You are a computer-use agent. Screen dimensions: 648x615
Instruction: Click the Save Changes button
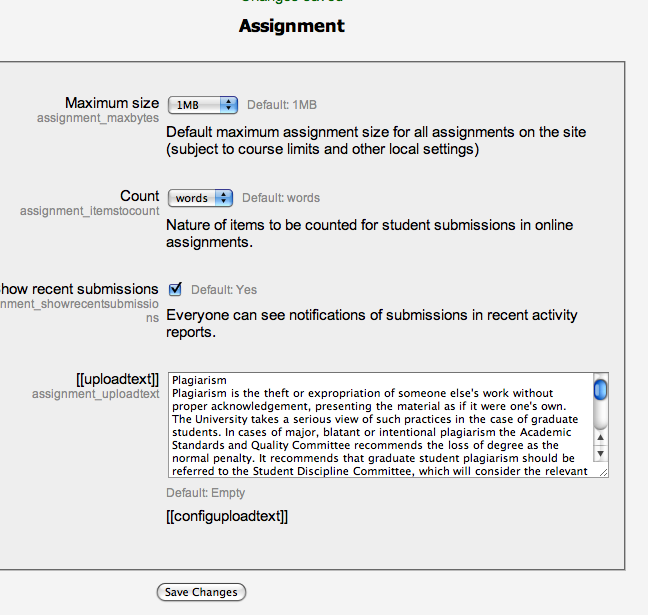click(x=201, y=592)
